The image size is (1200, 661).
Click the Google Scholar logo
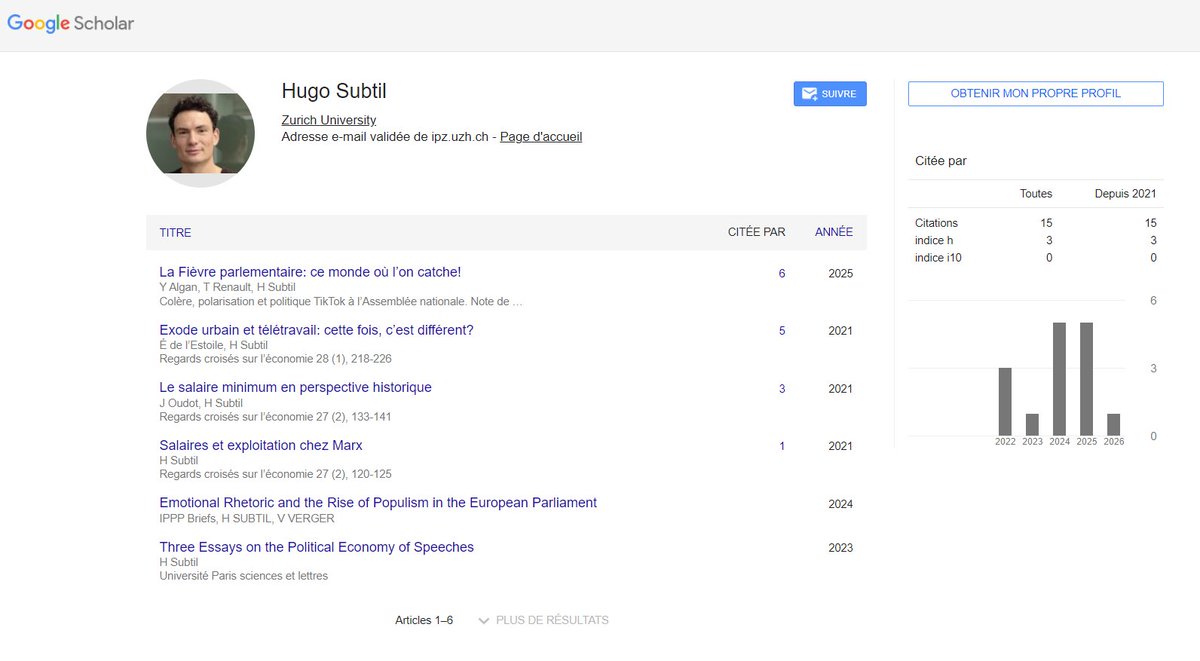tap(70, 23)
